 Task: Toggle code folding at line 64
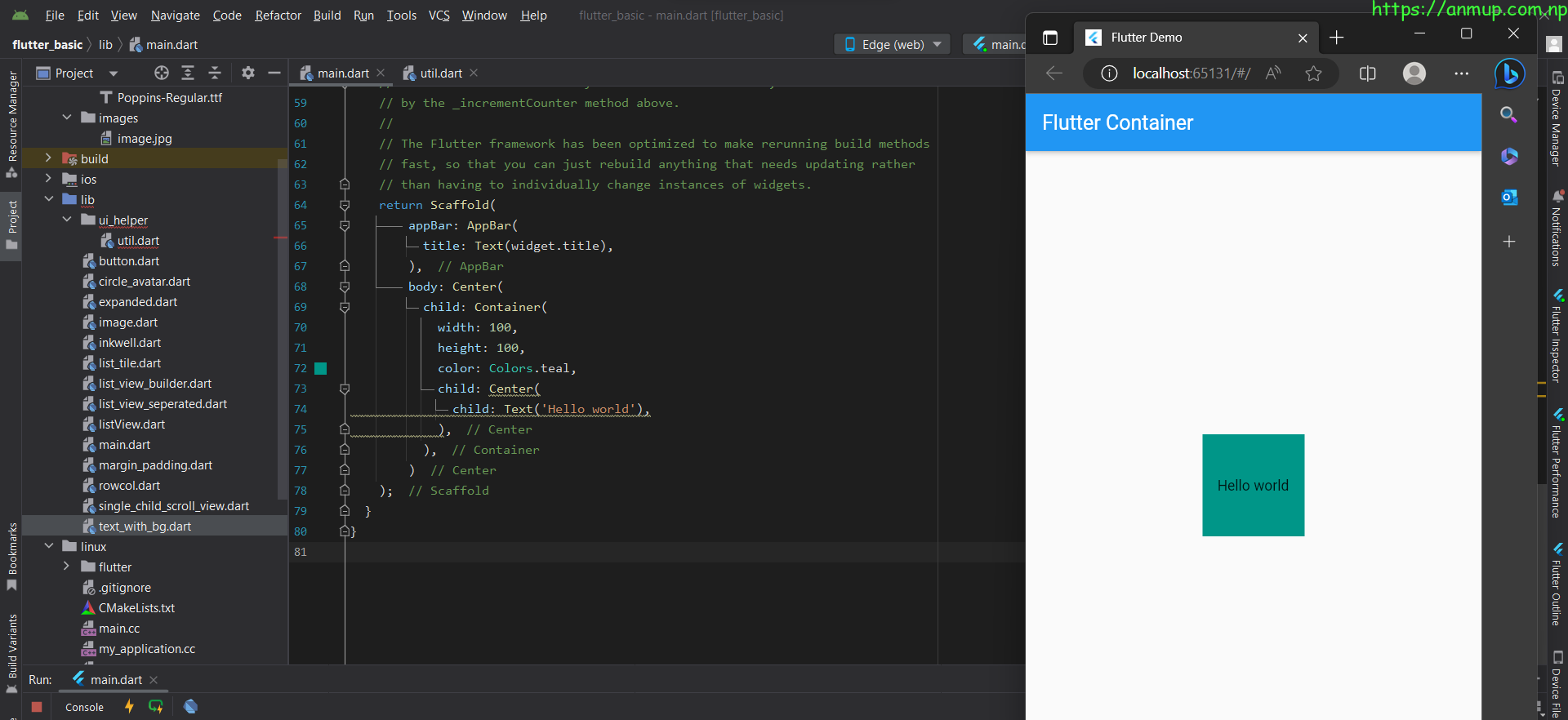click(x=345, y=205)
